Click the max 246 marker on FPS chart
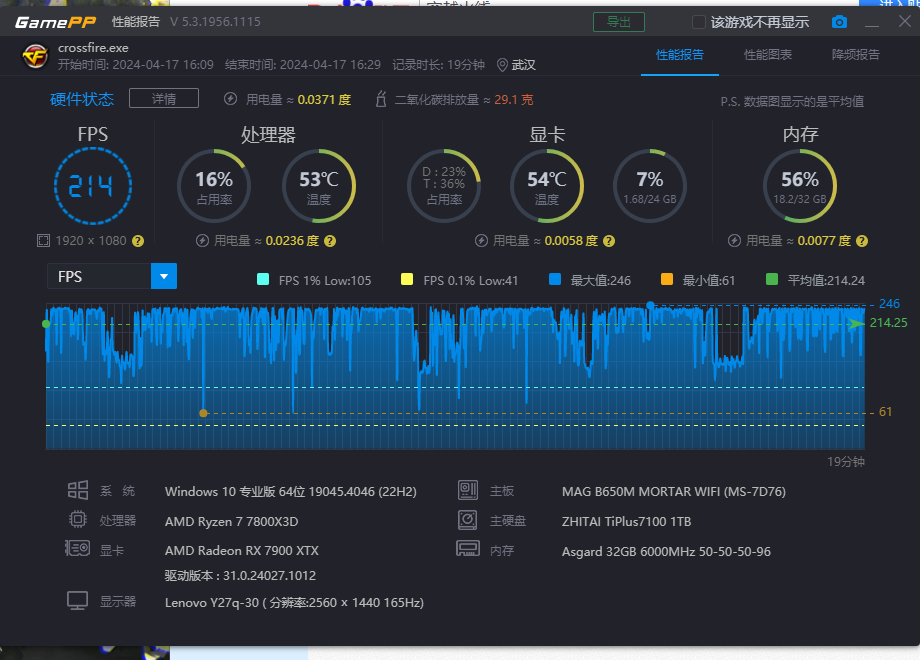The width and height of the screenshot is (920, 660). (x=650, y=305)
